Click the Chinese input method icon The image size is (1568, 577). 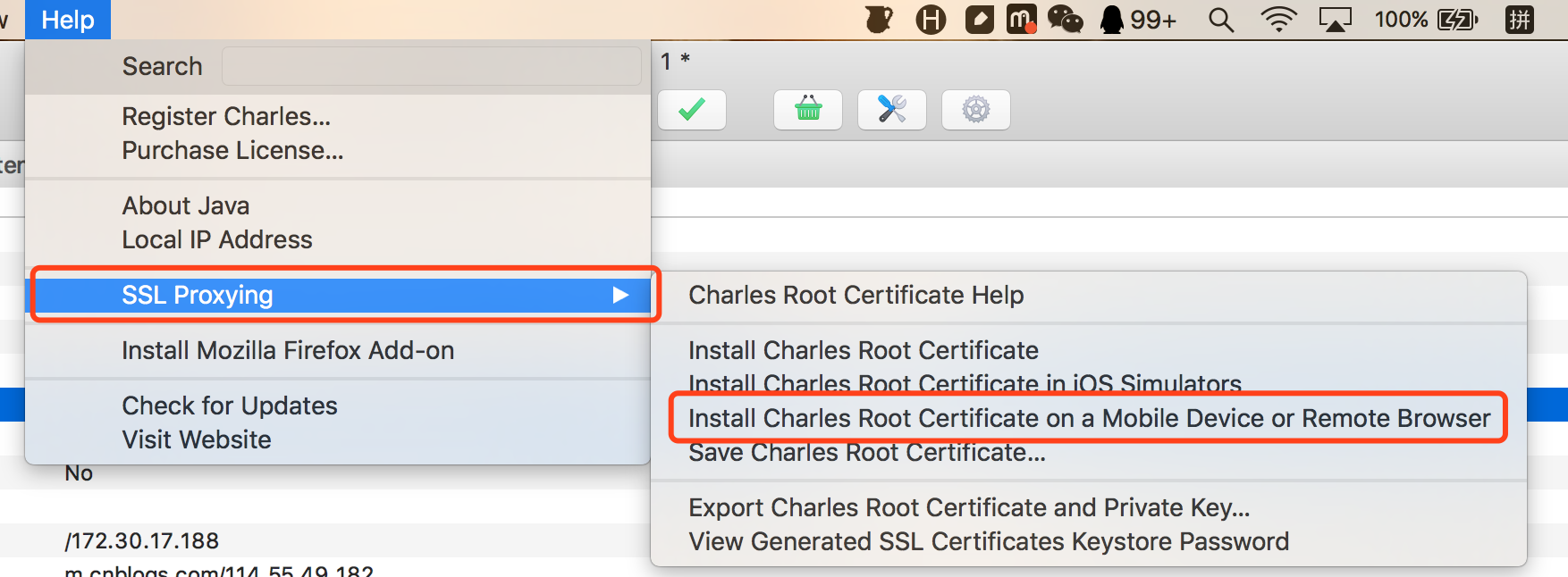pyautogui.click(x=1520, y=20)
